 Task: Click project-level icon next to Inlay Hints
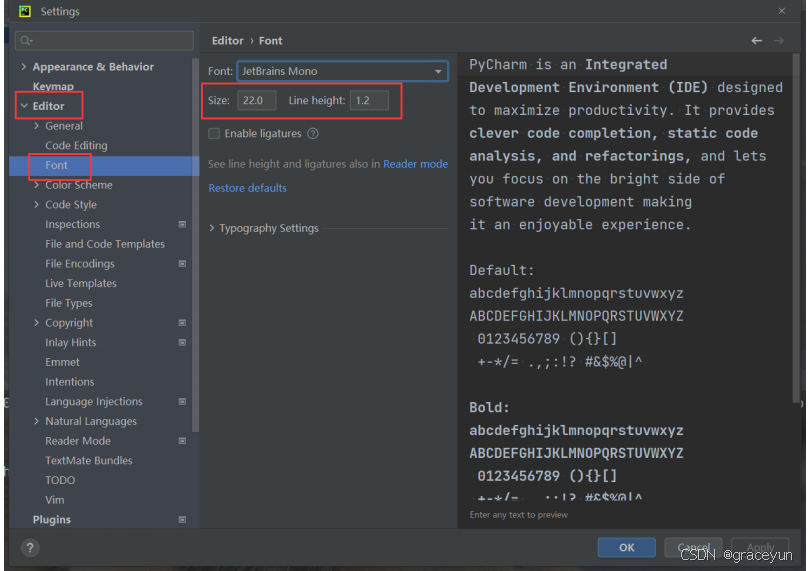coord(182,342)
